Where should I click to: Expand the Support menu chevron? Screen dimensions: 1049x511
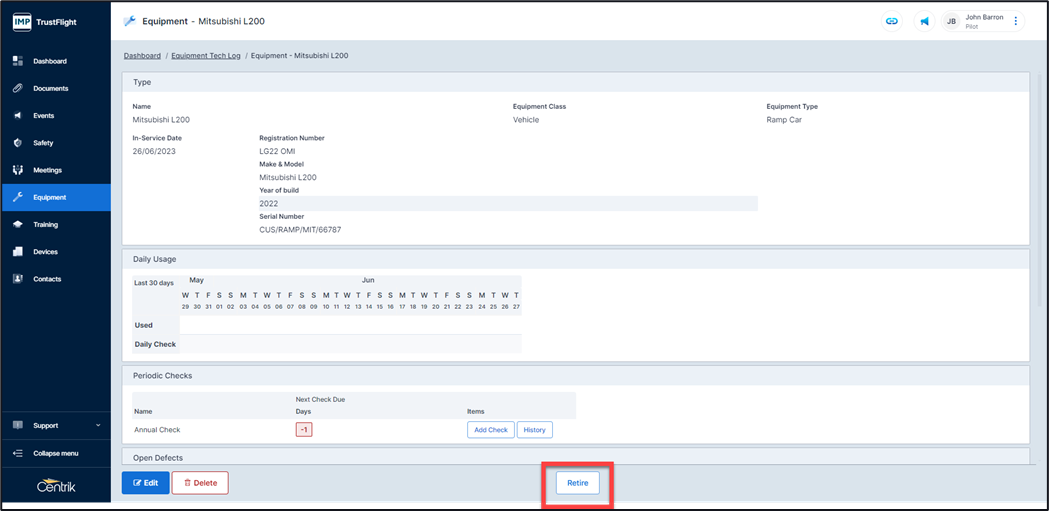pyautogui.click(x=98, y=426)
